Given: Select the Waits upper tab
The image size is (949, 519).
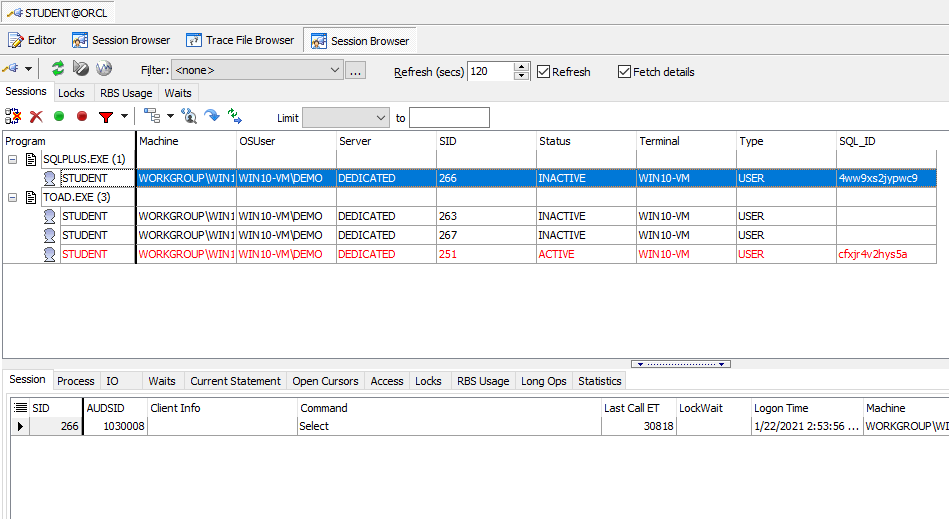Looking at the screenshot, I should pos(178,93).
